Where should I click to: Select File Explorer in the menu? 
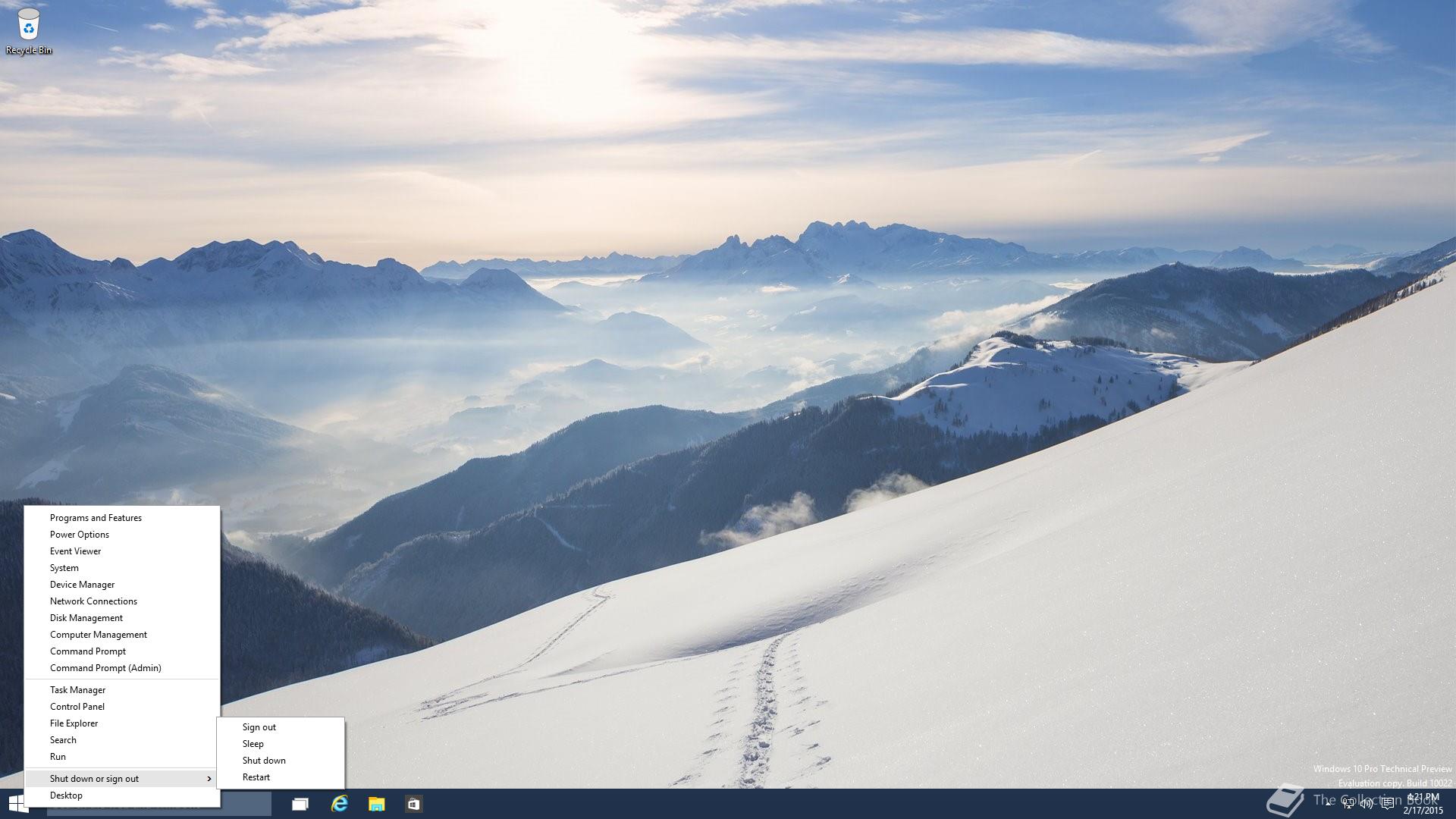coord(122,723)
